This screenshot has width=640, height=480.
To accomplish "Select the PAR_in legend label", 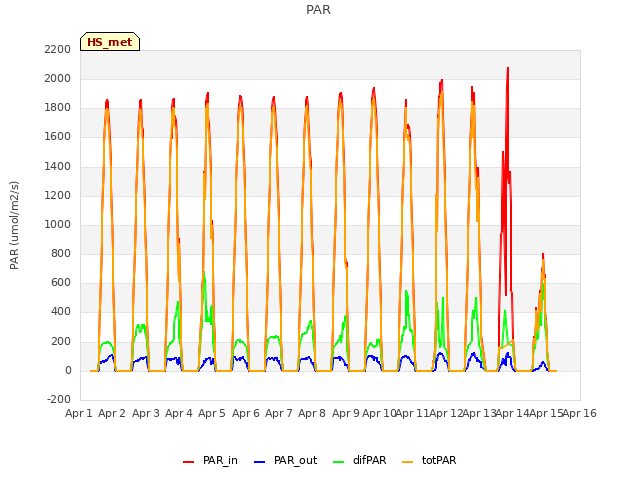I will [220, 460].
